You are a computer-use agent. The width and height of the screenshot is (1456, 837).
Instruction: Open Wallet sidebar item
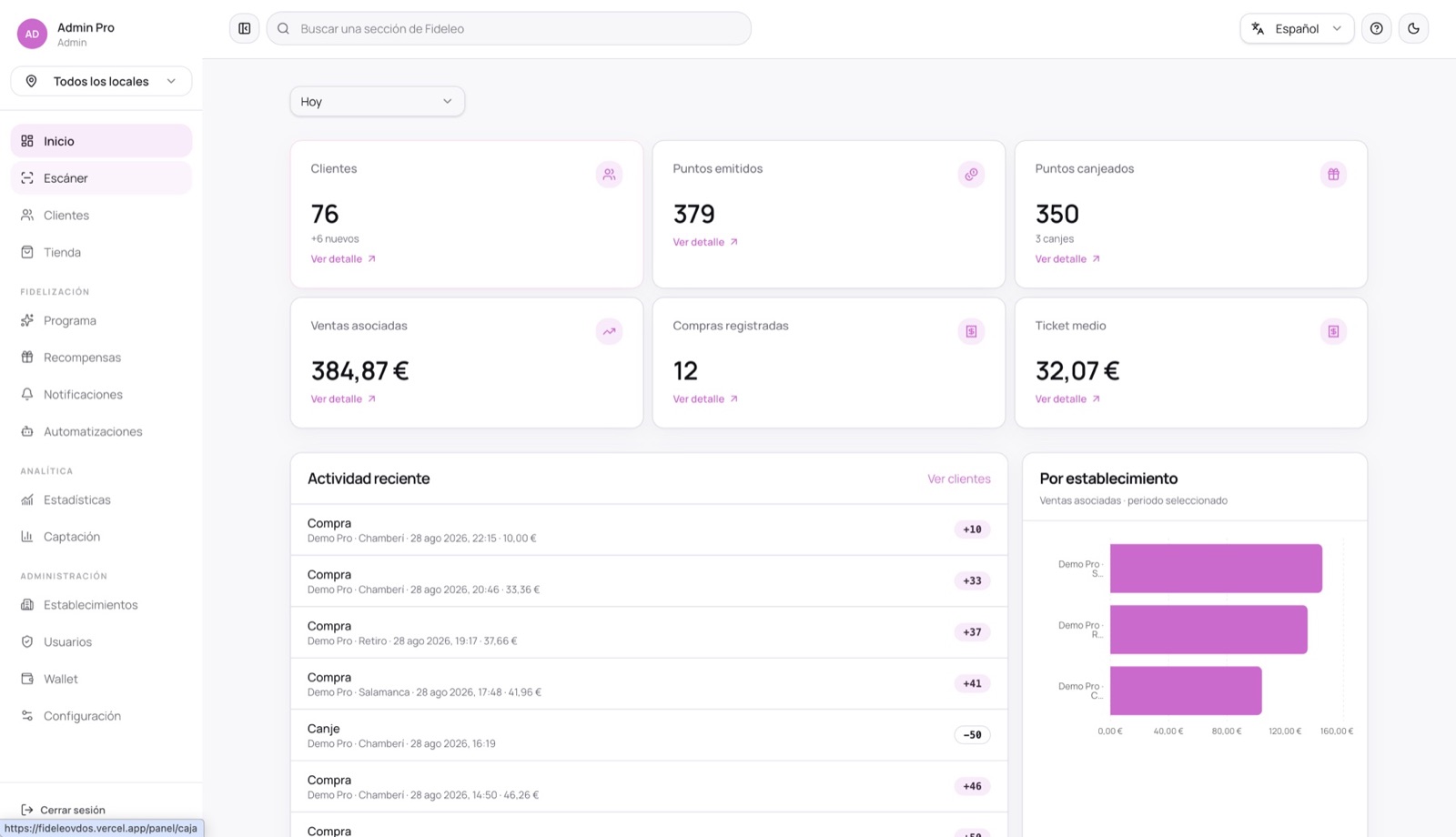101,679
